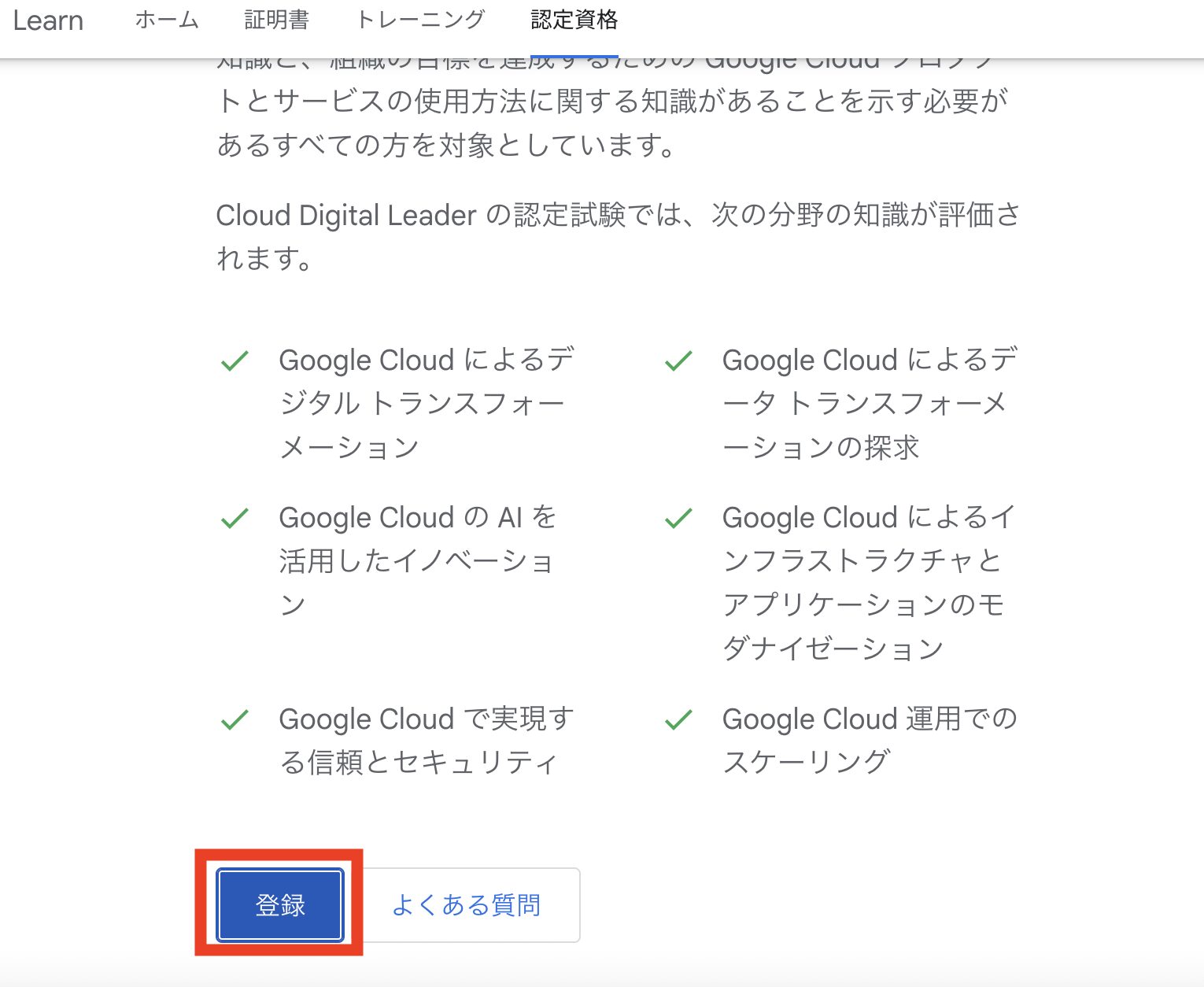The width and height of the screenshot is (1204, 987).
Task: Go to the トレーニング tab
Action: (x=420, y=20)
